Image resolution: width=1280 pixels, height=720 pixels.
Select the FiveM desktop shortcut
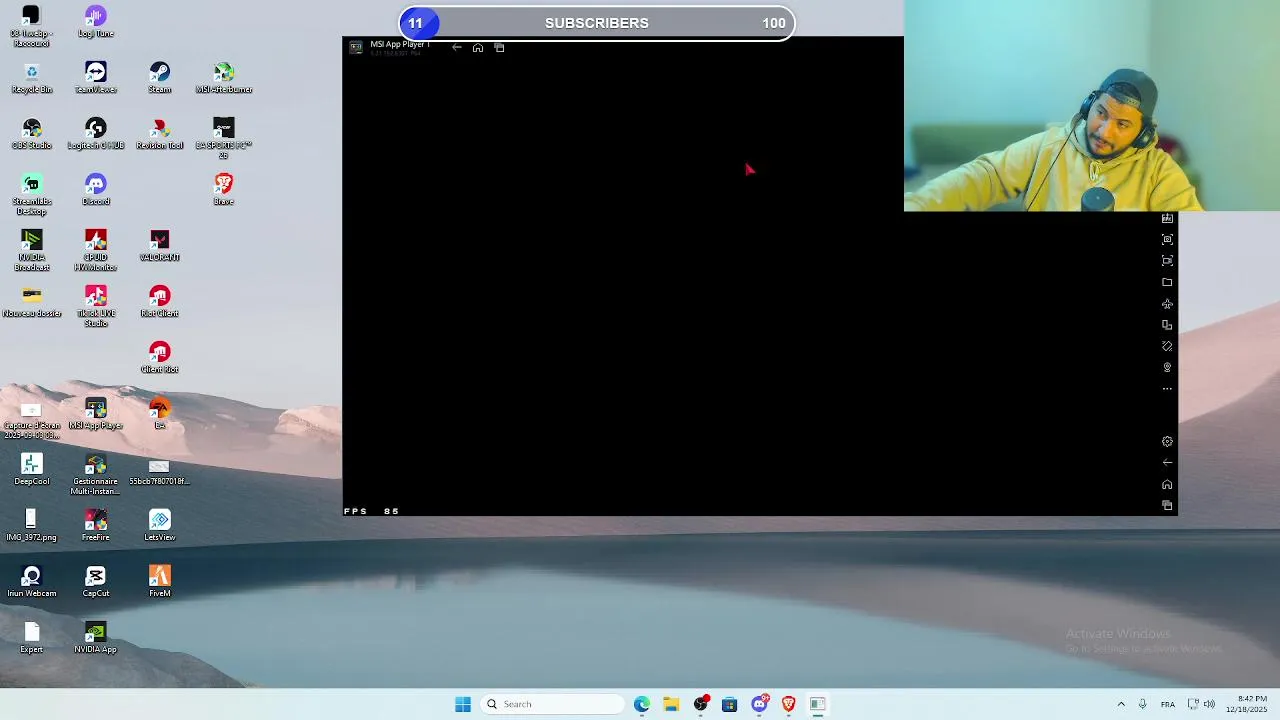[160, 582]
